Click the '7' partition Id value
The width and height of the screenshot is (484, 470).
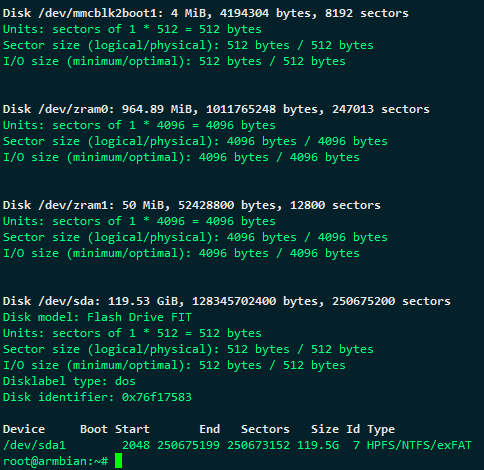356,445
